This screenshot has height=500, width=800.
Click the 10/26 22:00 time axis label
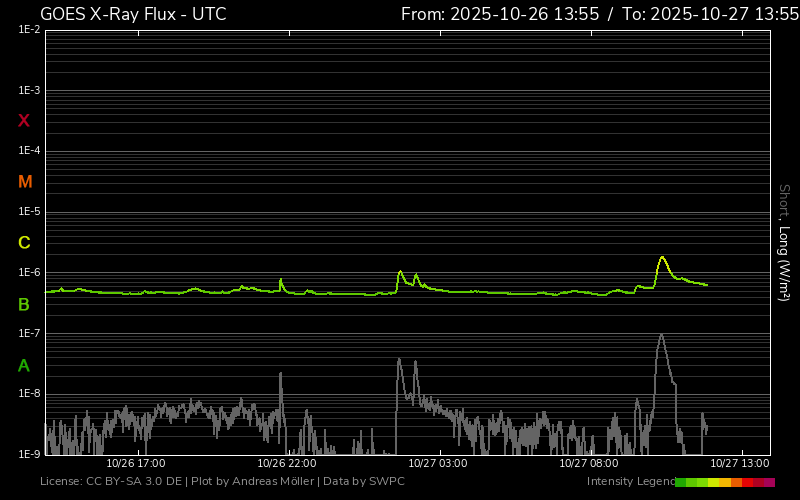(x=286, y=464)
